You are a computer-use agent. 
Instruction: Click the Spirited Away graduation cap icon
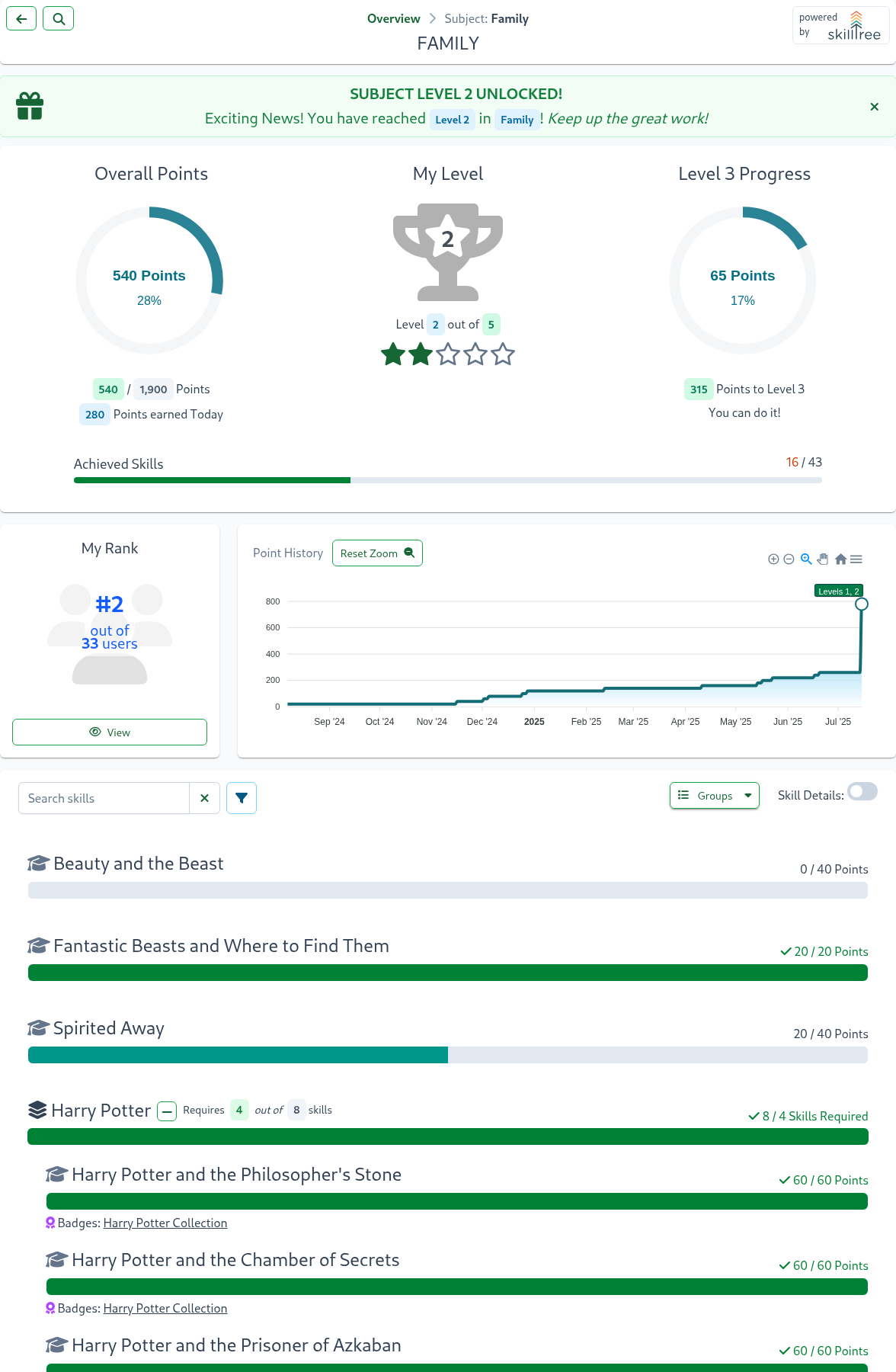pos(39,1027)
